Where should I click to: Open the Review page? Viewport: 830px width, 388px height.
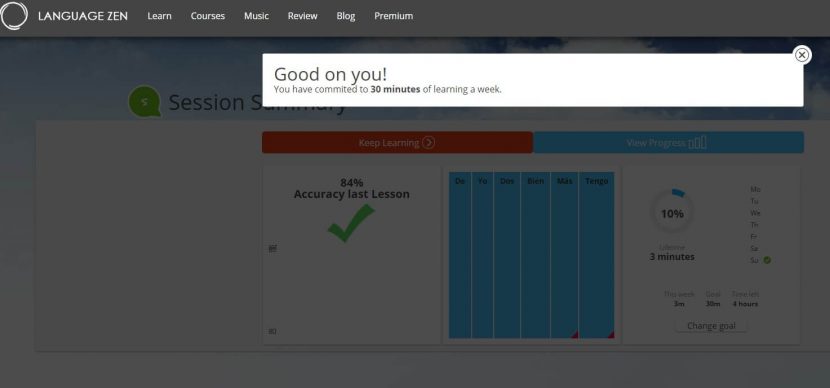point(302,16)
